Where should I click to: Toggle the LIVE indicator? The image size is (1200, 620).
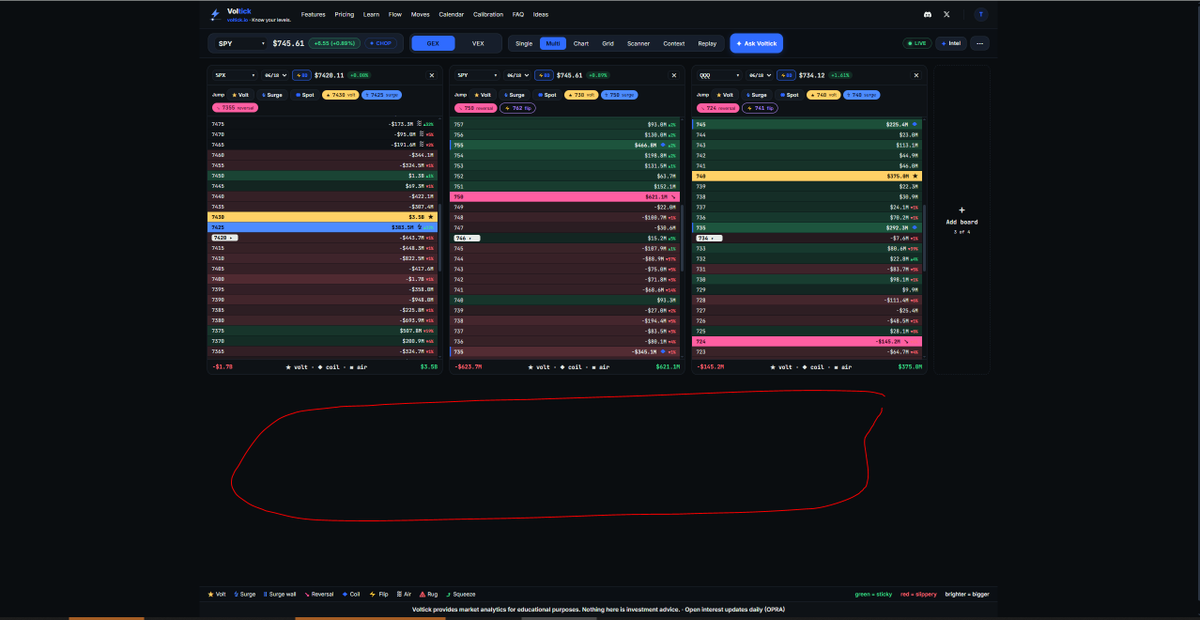917,43
